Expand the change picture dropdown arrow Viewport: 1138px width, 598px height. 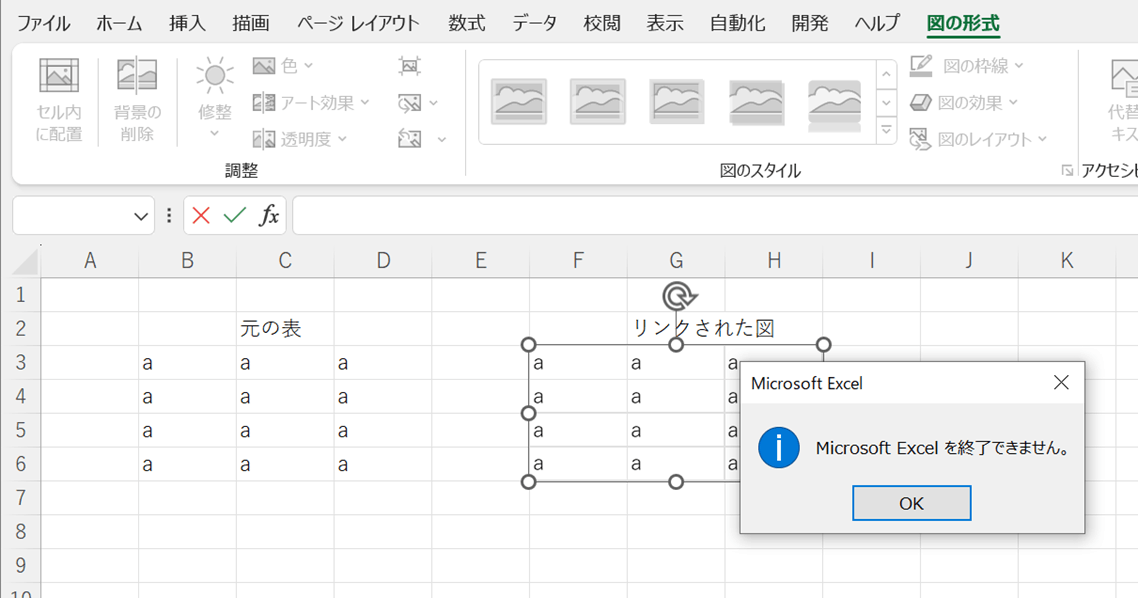click(434, 103)
